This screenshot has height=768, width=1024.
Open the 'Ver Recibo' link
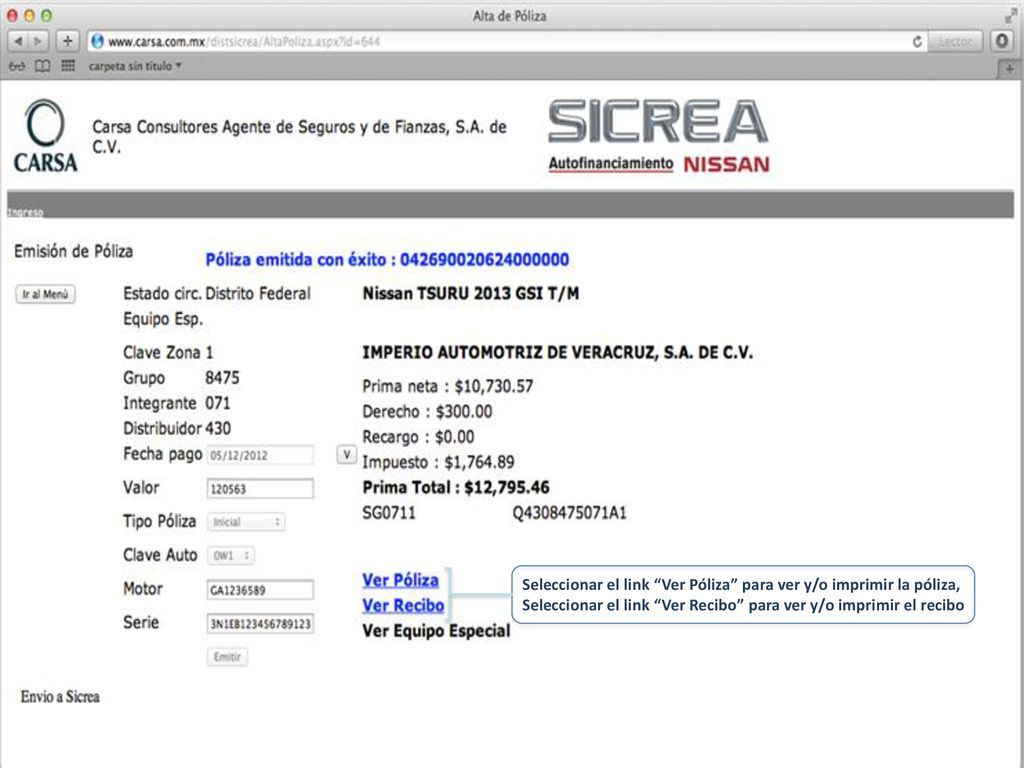[403, 605]
